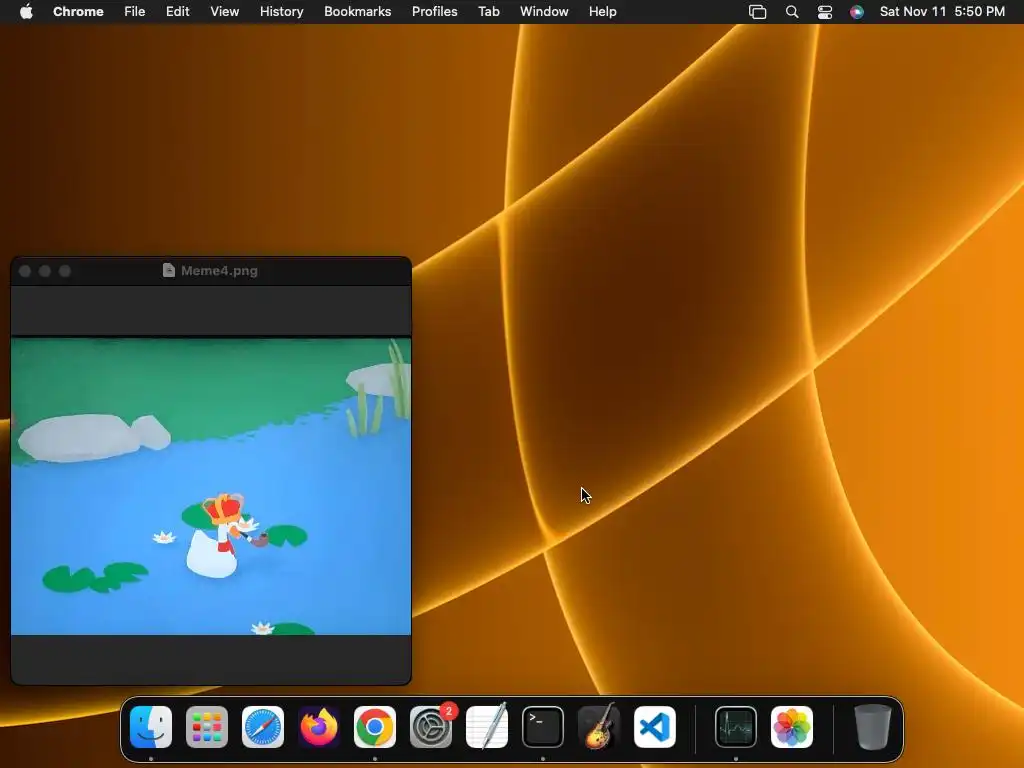
Task: Open the Profiles menu
Action: (435, 12)
